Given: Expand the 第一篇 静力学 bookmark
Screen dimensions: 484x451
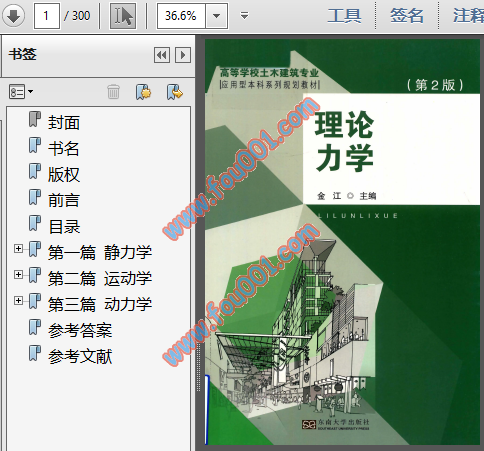Looking at the screenshot, I should [x=18, y=248].
